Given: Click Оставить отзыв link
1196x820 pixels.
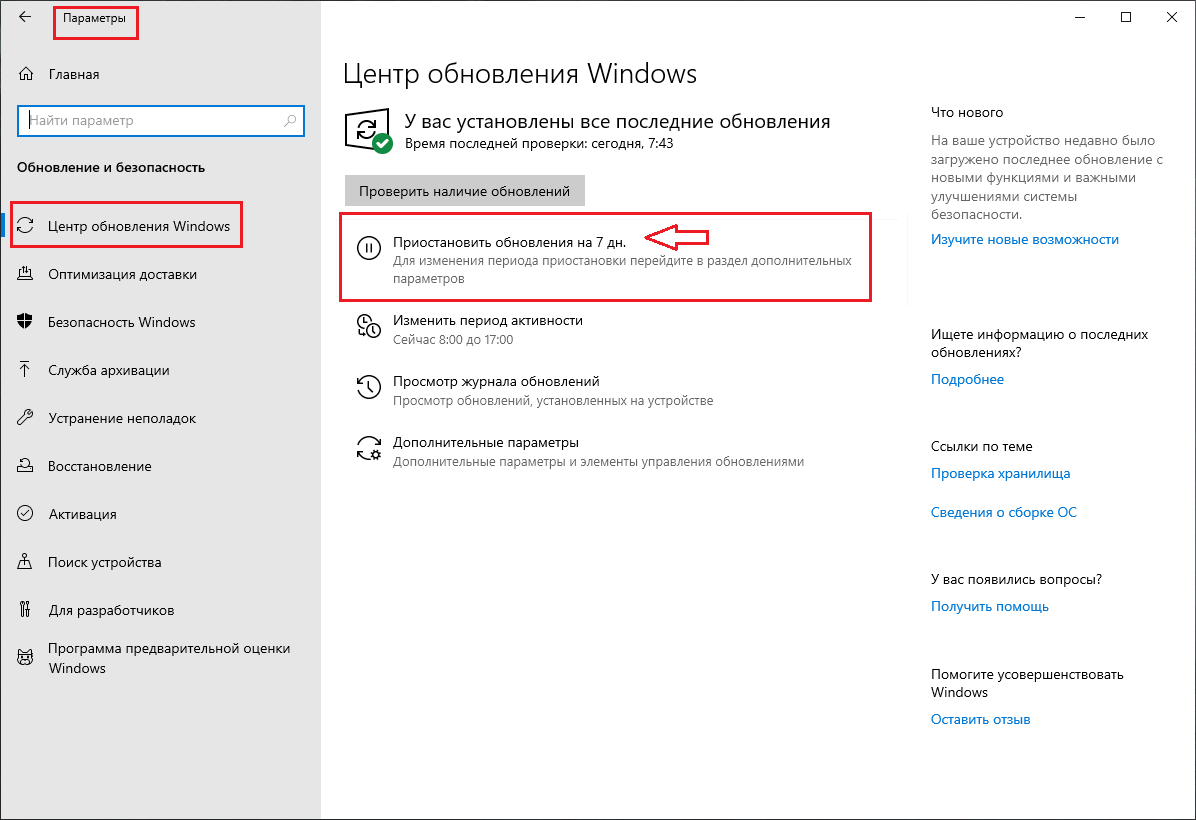Looking at the screenshot, I should click(980, 720).
